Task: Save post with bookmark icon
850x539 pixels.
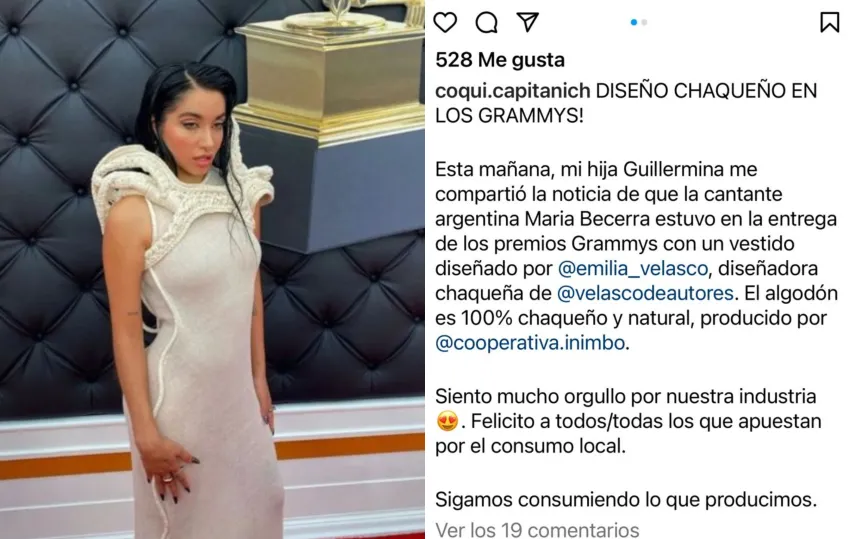Action: (829, 22)
